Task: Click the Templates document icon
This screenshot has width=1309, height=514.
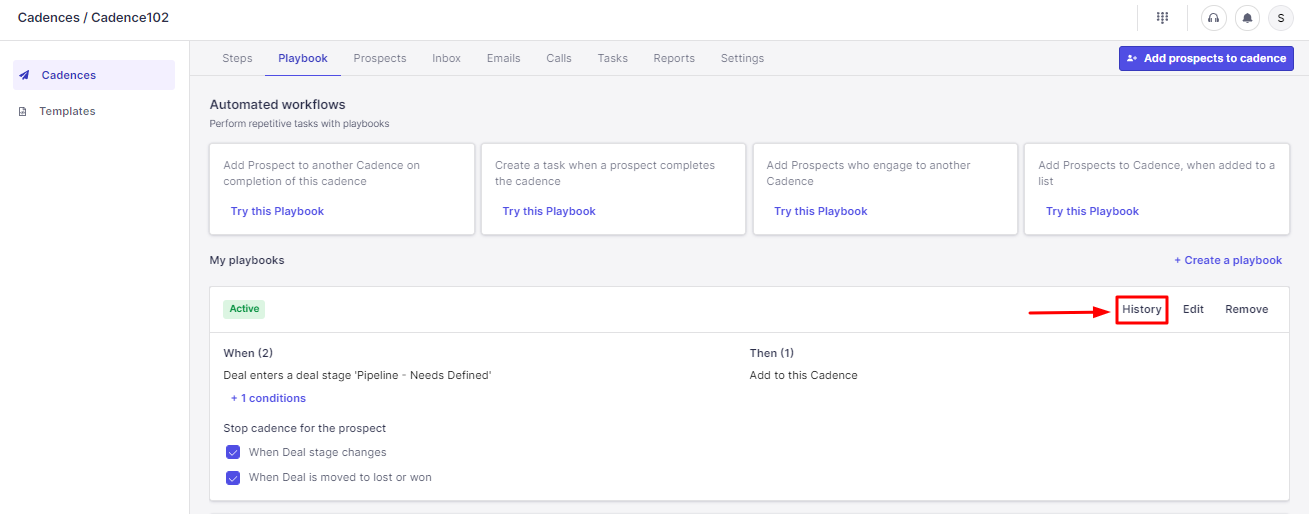Action: tap(24, 112)
